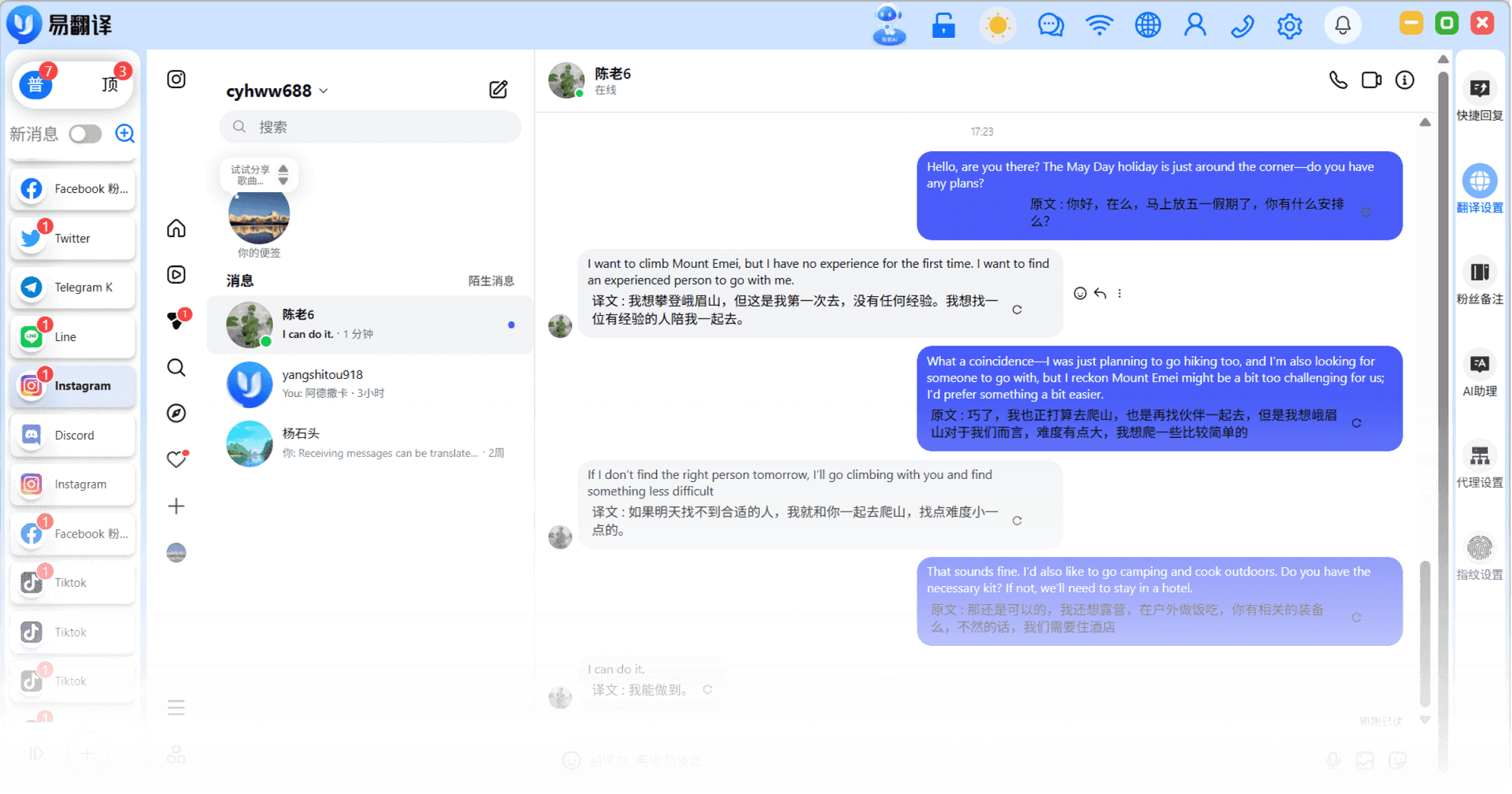Viewport: 1512px width, 794px height.
Task: Click the emoji reaction icon on Mount Emei message
Action: coord(1080,294)
